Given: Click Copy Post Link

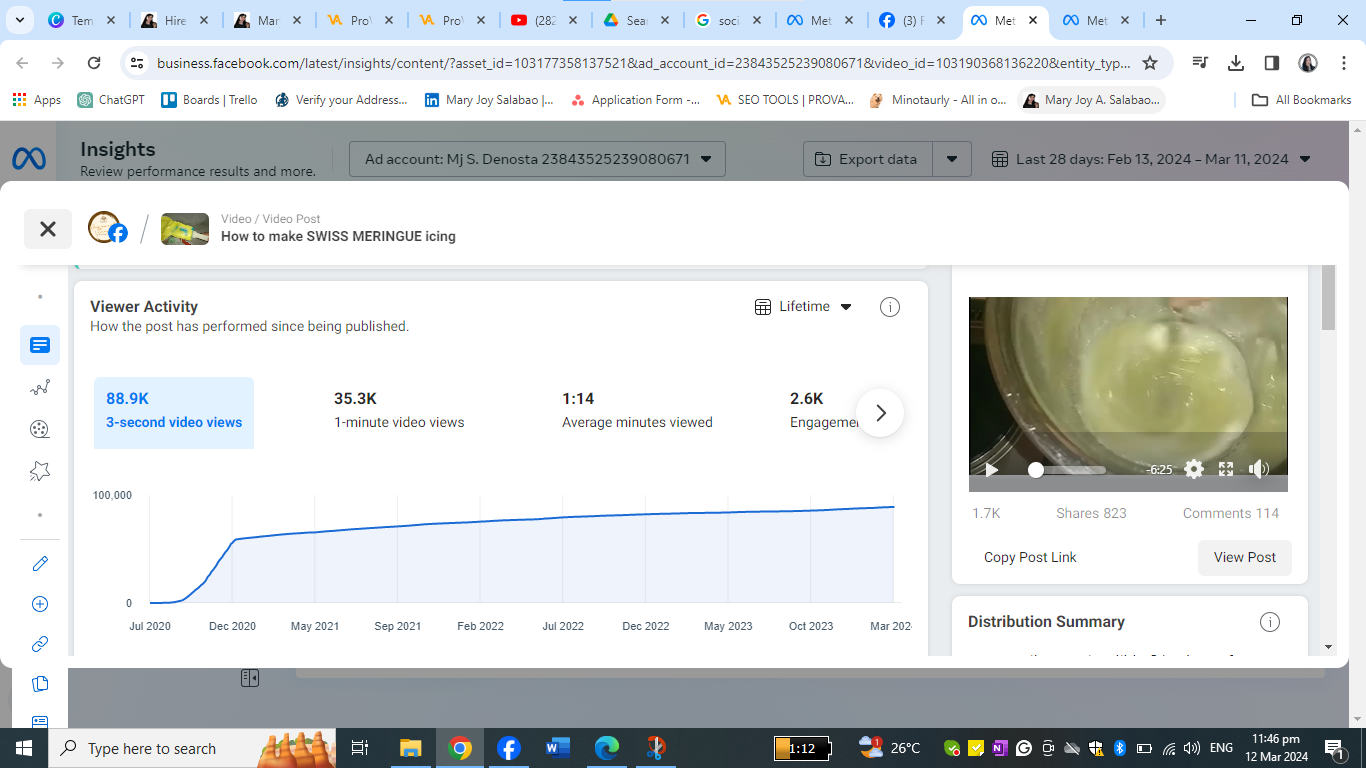Looking at the screenshot, I should pos(1030,558).
